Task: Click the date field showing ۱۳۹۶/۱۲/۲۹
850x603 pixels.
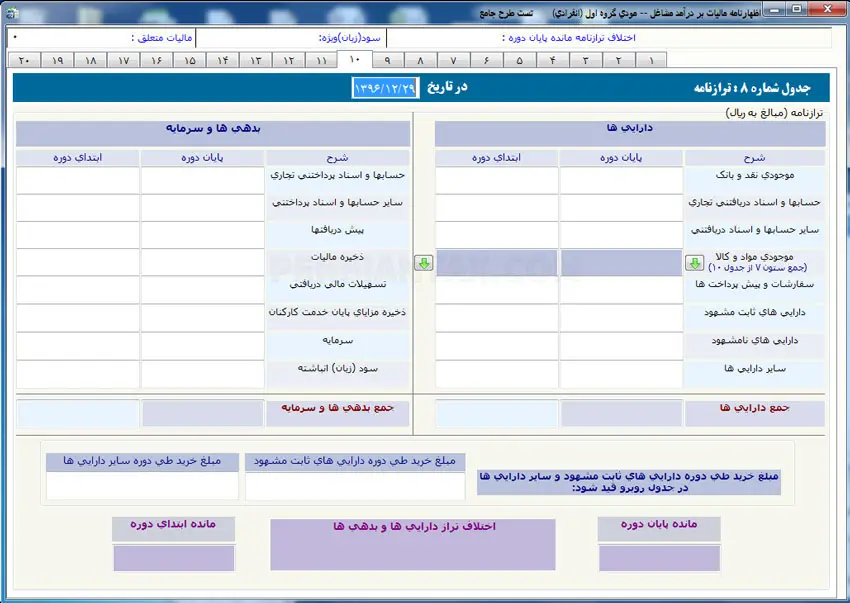Action: [385, 87]
